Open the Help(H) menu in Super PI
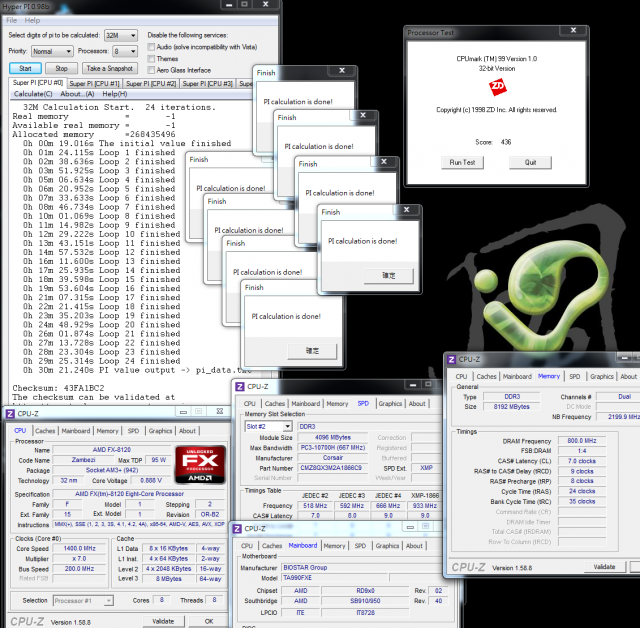The image size is (640, 628). (115, 94)
